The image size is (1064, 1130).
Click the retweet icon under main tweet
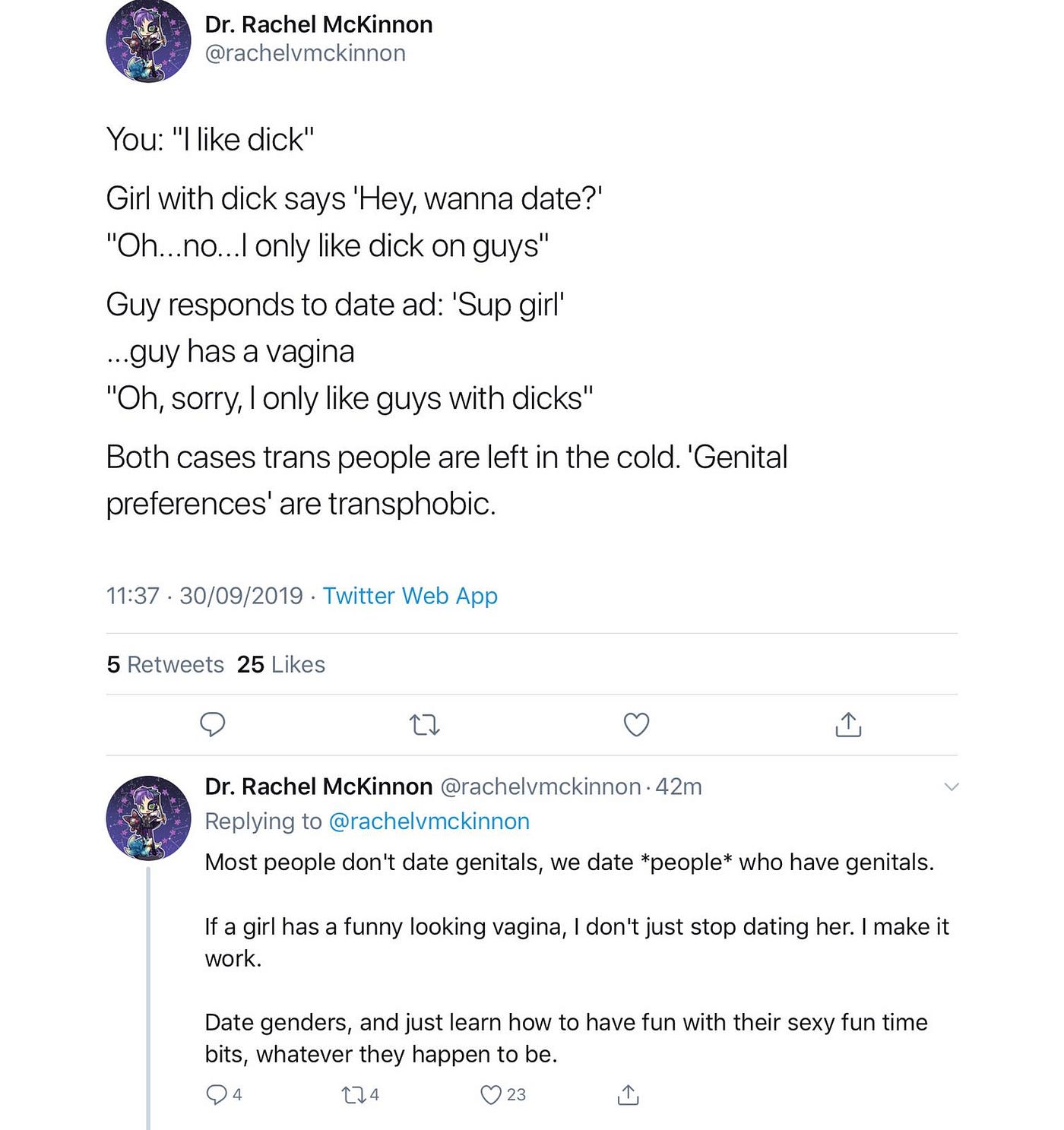(x=424, y=725)
